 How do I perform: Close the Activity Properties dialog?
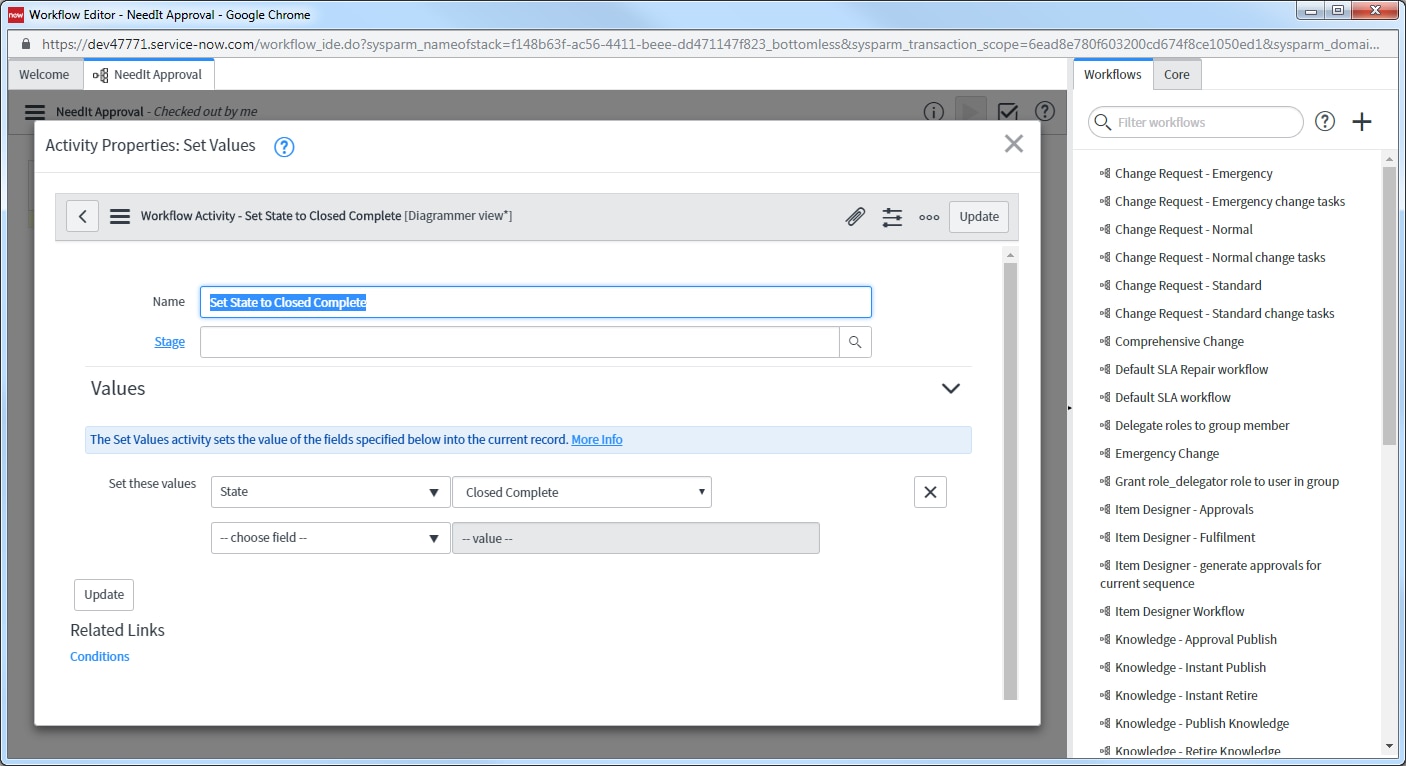point(1014,144)
